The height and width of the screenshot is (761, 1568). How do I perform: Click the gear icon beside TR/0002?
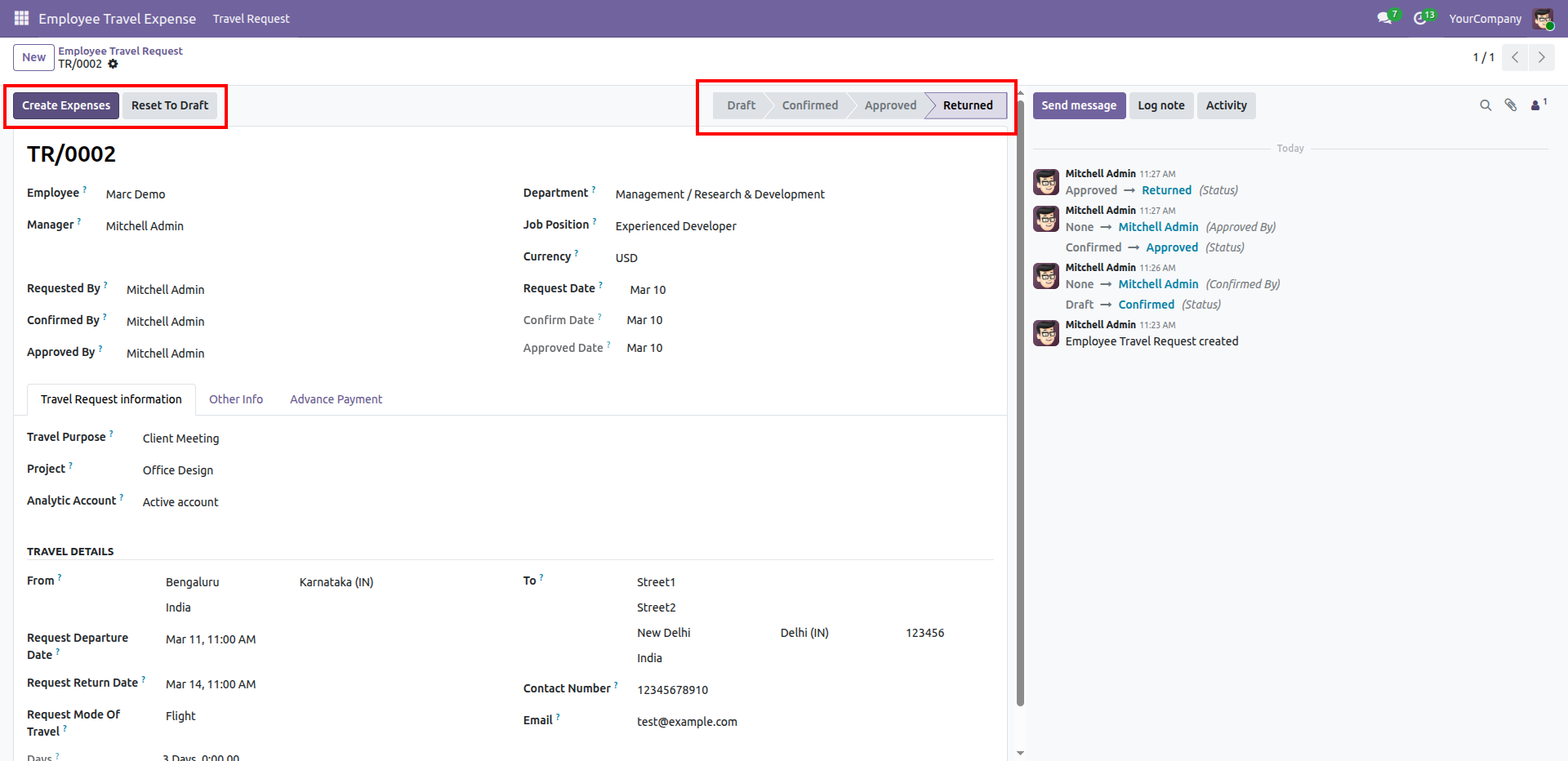pos(114,64)
